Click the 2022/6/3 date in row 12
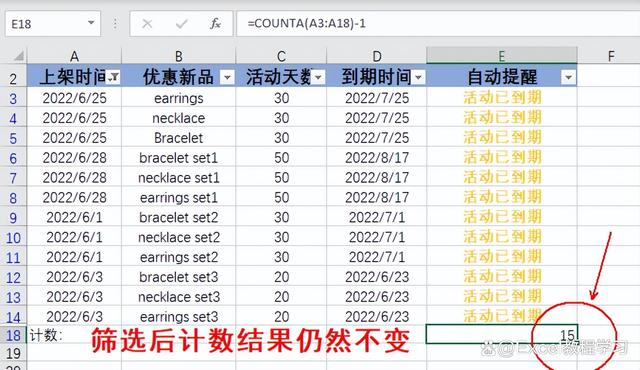Viewport: 640px width, 370px height. point(74,277)
